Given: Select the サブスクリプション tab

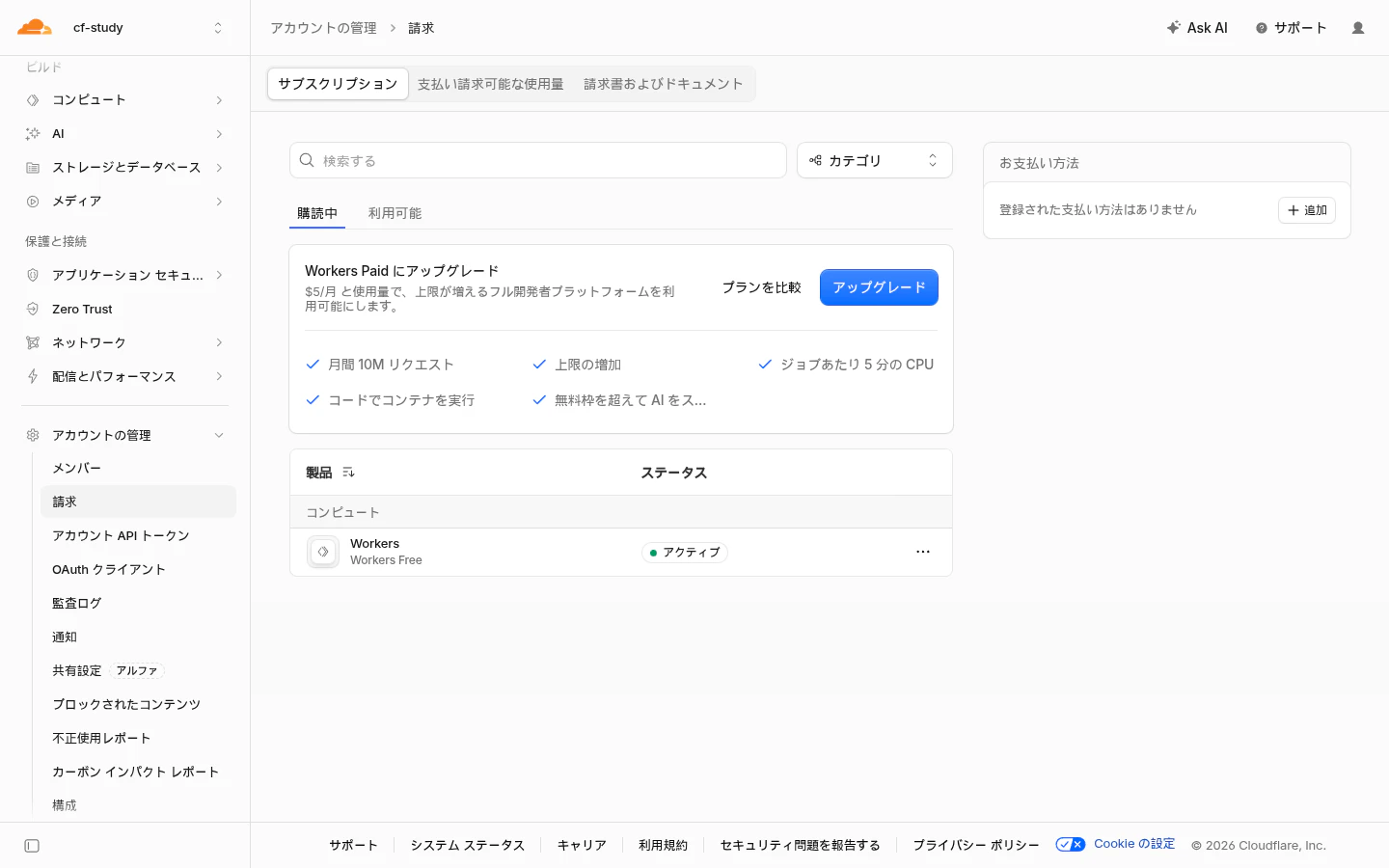Looking at the screenshot, I should pos(338,84).
